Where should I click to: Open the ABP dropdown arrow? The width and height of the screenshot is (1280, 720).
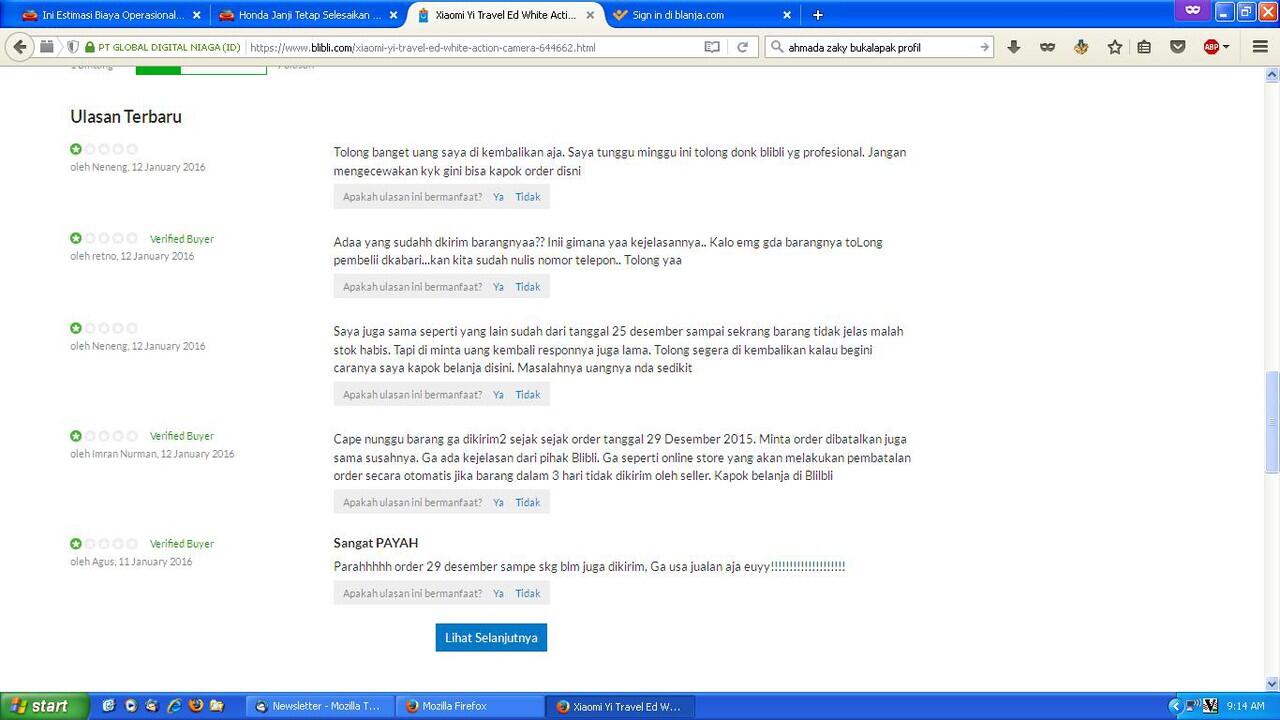click(1227, 47)
